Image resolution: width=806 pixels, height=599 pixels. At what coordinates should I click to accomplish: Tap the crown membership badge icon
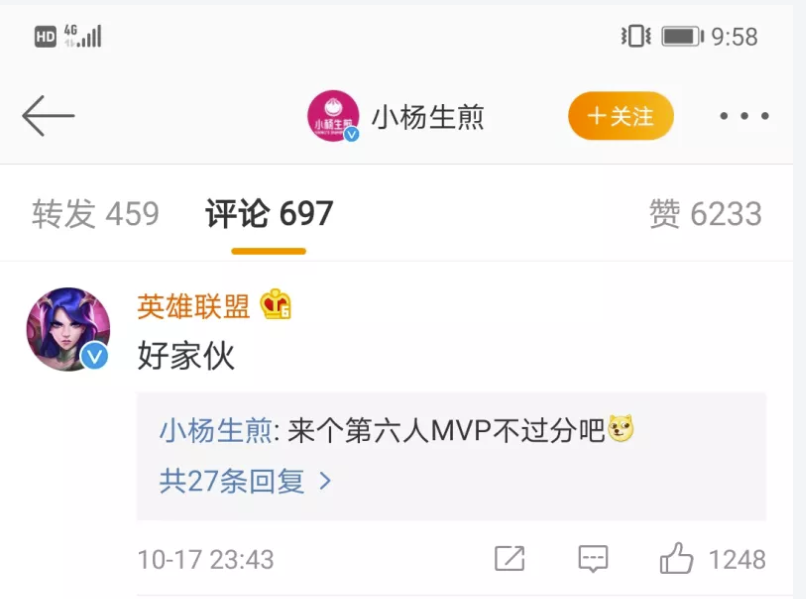tap(276, 304)
